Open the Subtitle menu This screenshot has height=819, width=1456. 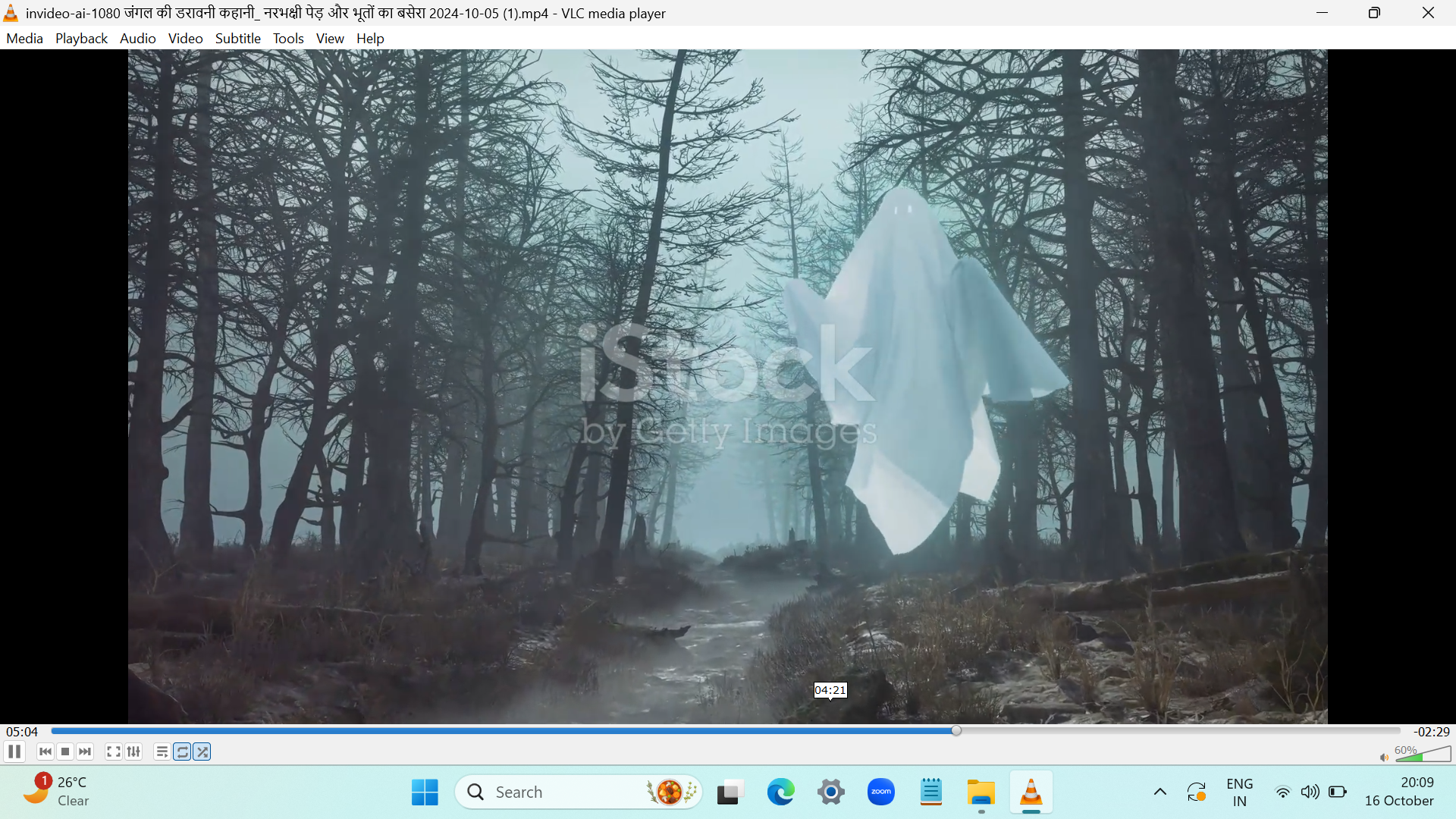click(237, 39)
